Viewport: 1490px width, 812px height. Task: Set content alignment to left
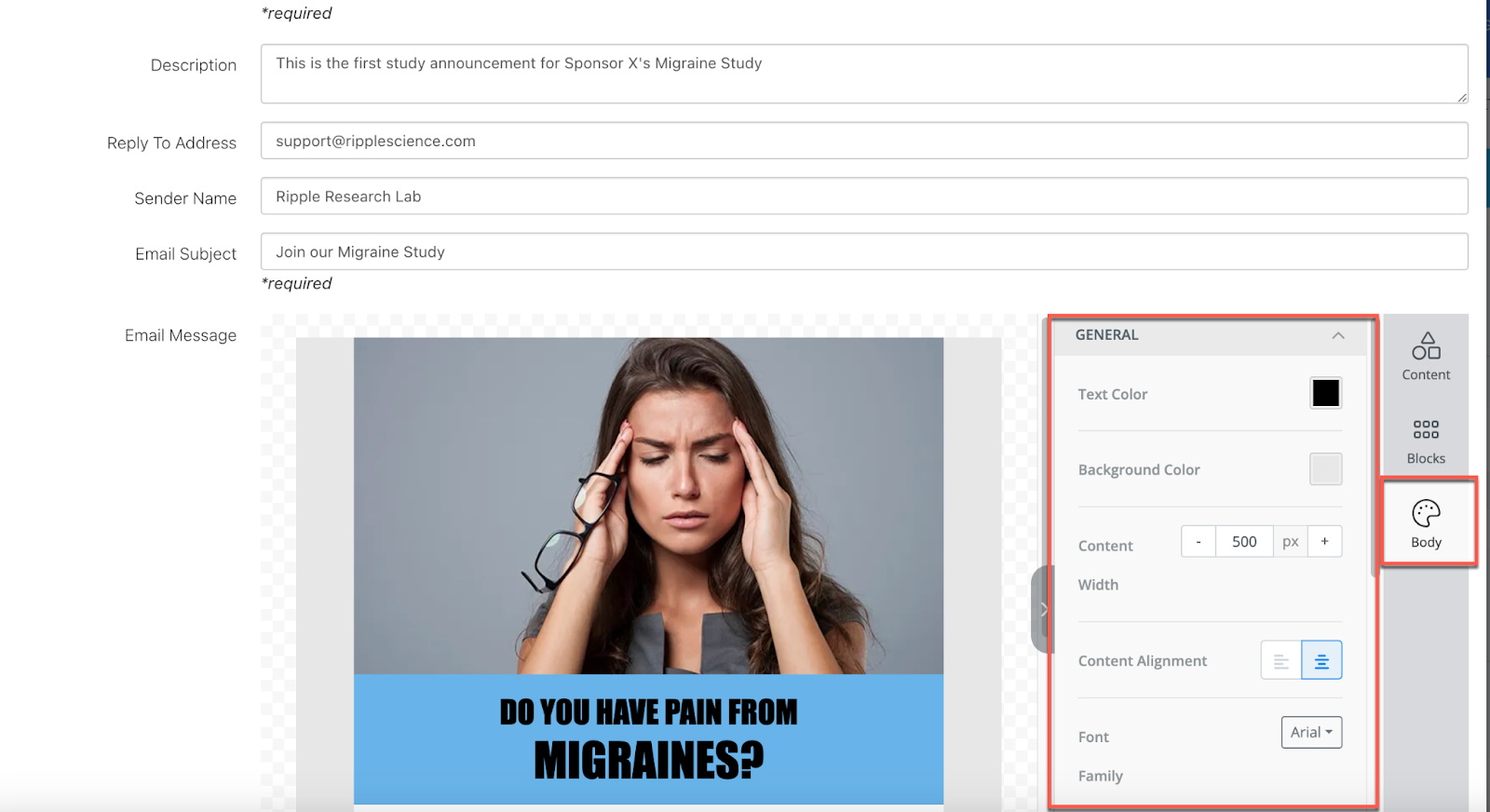1280,660
